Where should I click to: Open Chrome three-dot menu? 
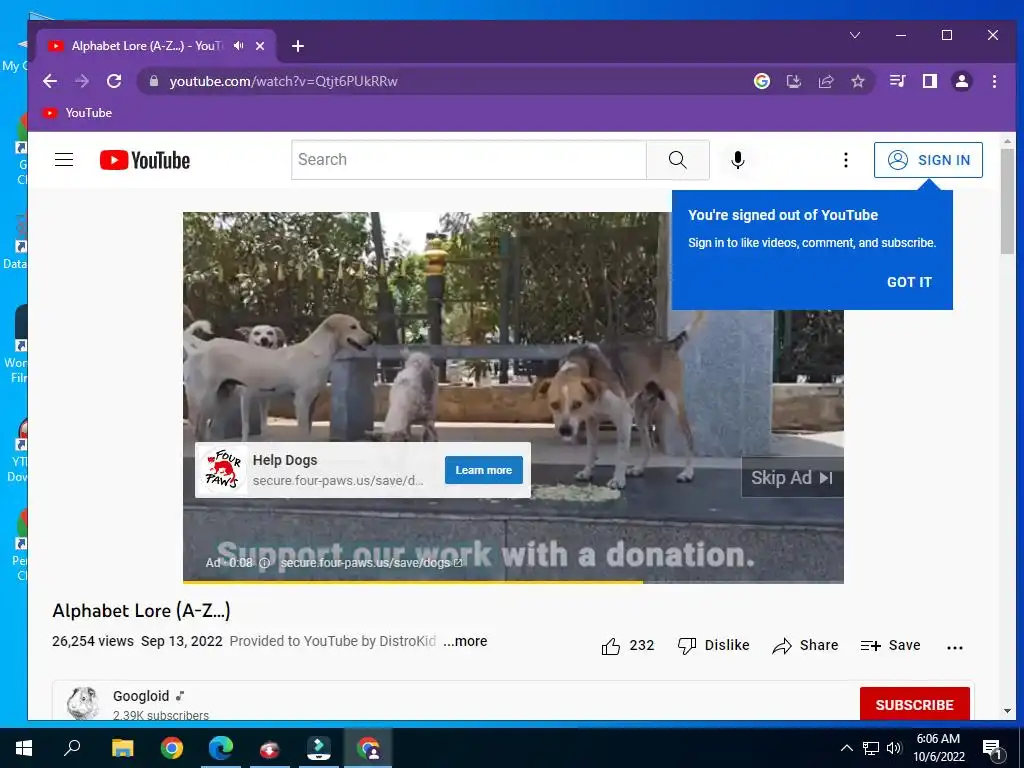995,81
